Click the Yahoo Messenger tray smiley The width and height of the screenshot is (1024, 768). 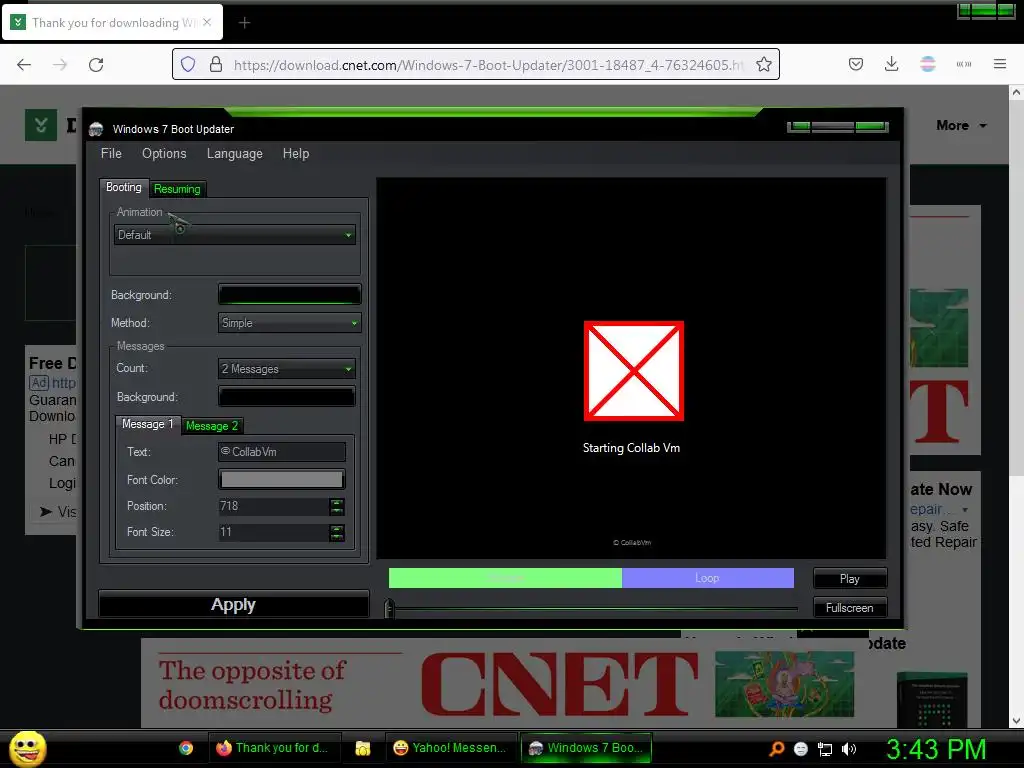801,749
